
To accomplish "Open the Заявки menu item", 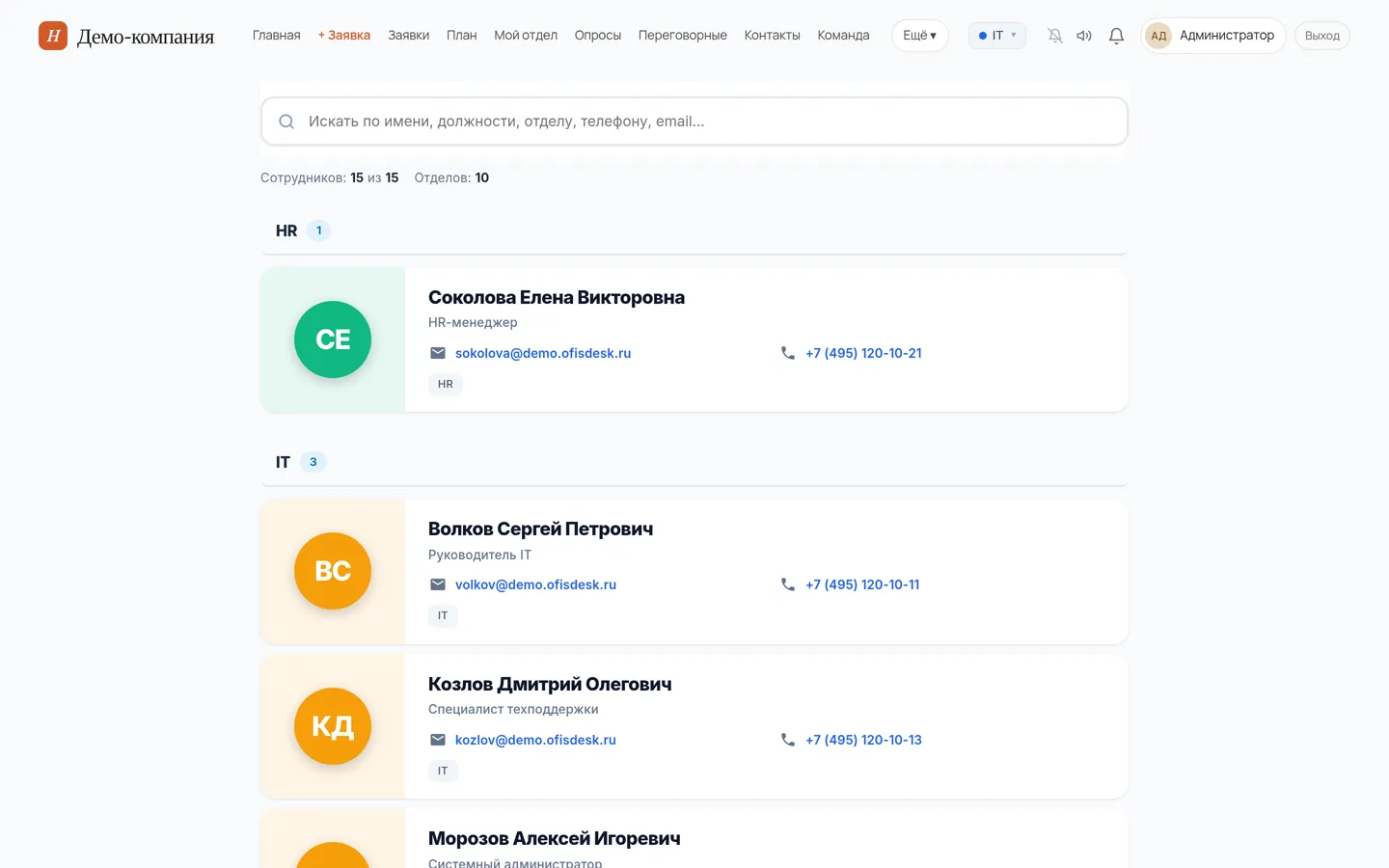I will tap(409, 36).
